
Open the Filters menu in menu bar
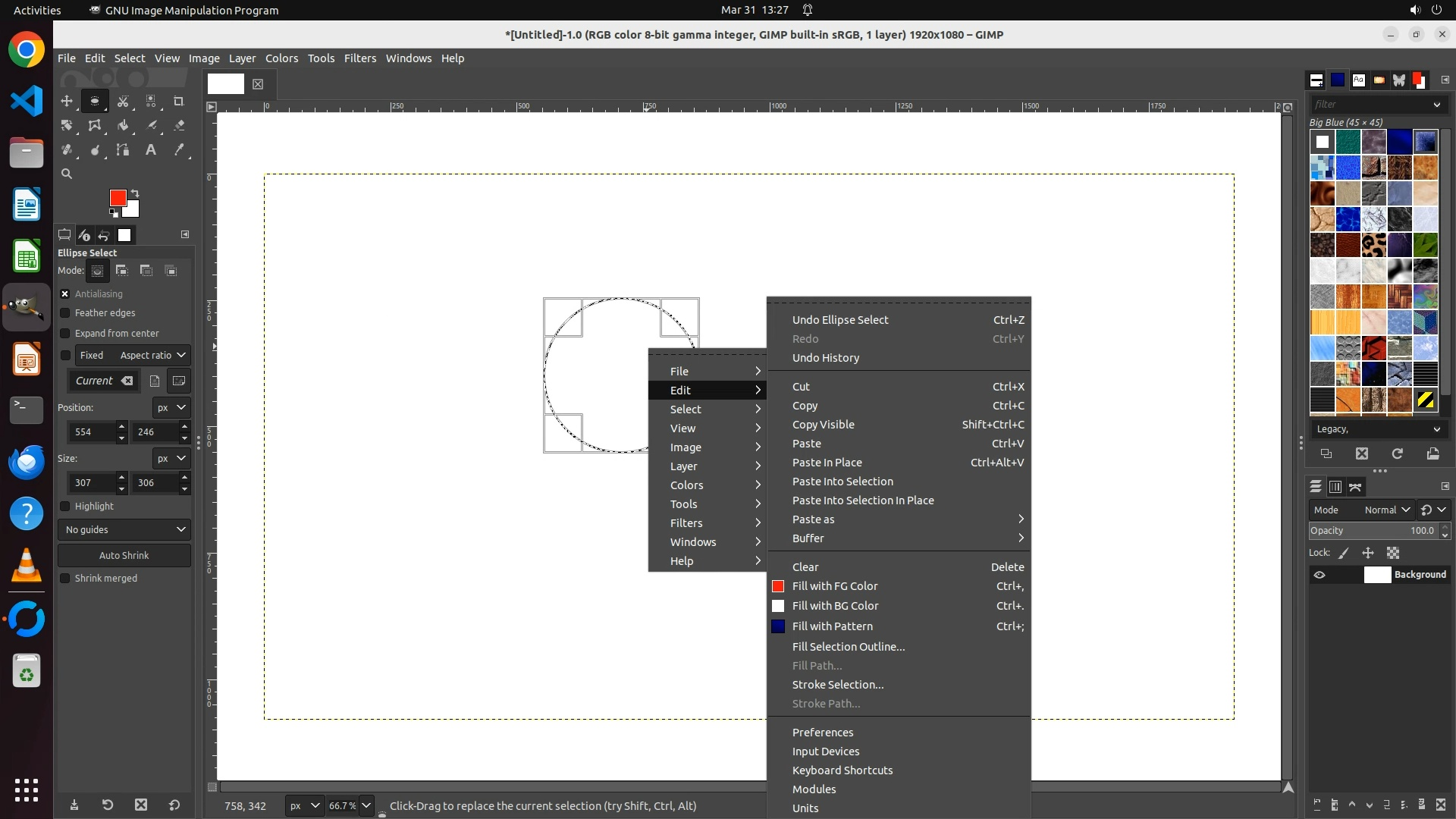click(x=359, y=58)
